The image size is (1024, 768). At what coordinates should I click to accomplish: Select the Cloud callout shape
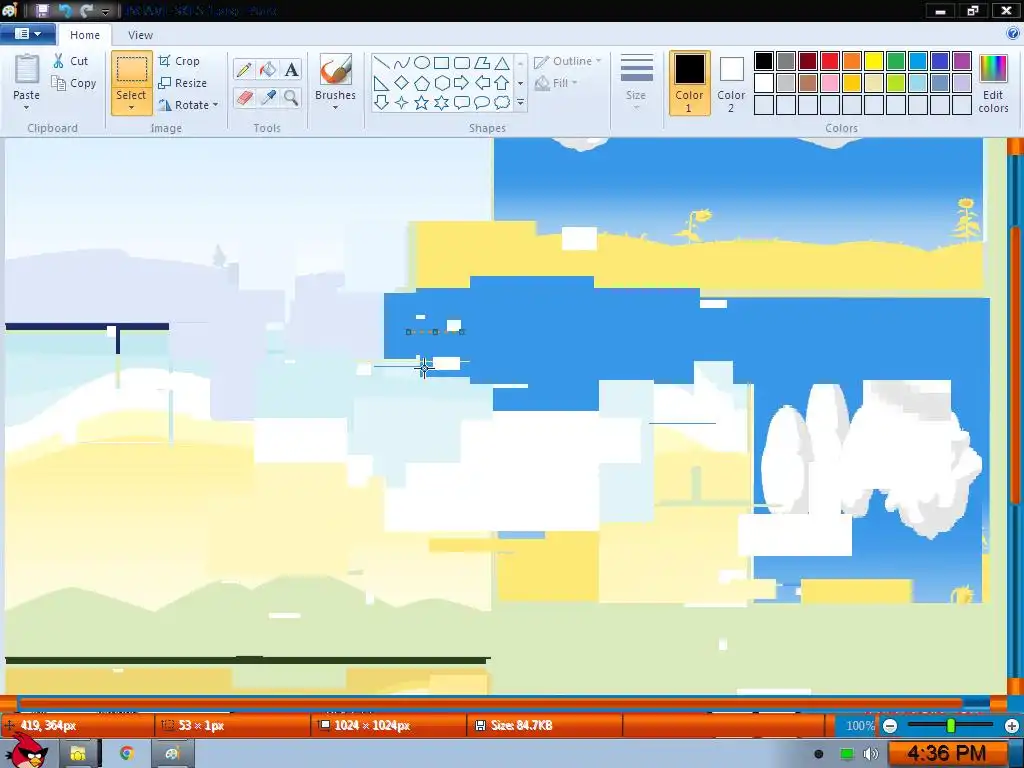click(x=502, y=103)
